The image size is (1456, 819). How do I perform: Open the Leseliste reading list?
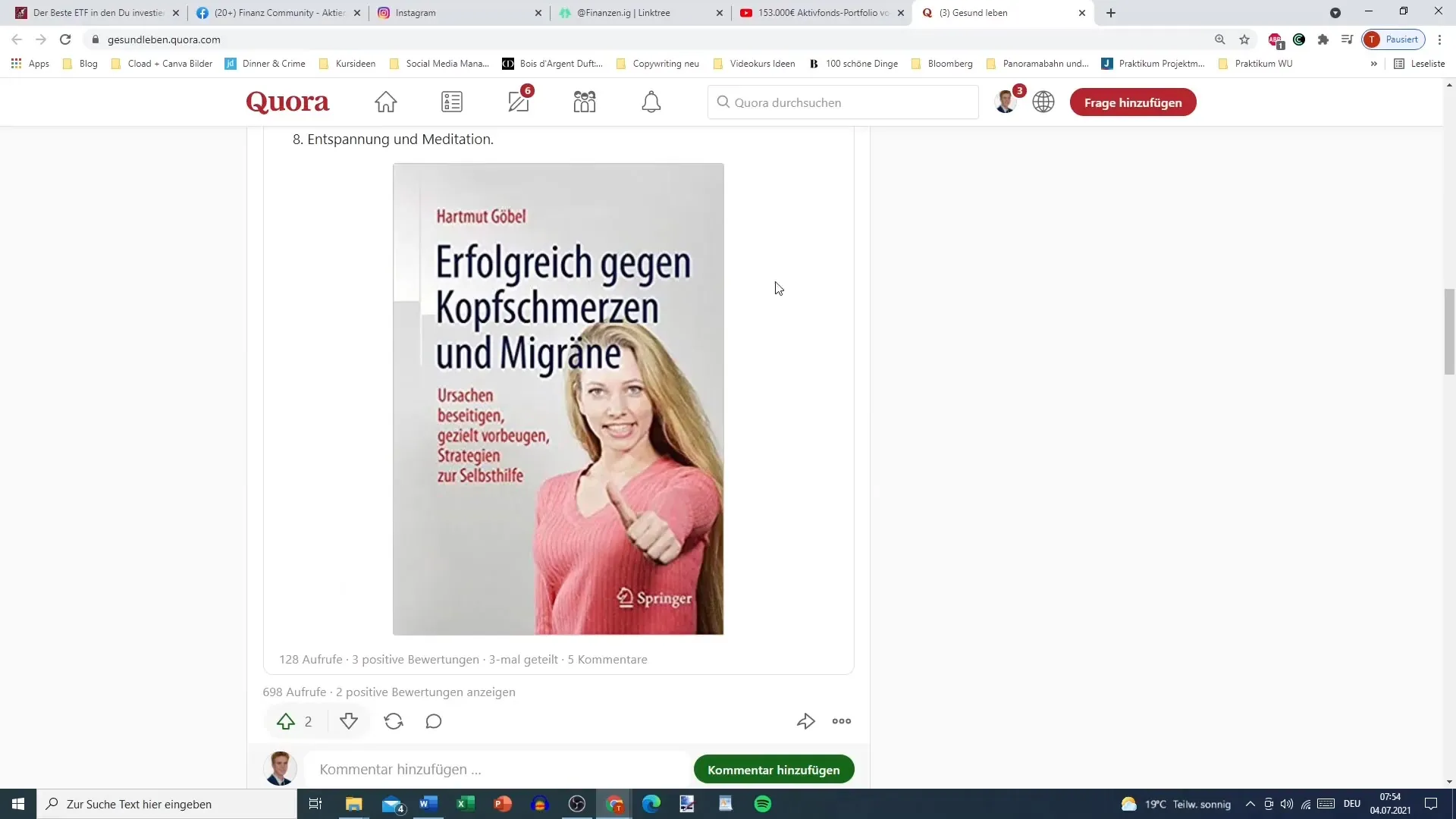[1420, 64]
